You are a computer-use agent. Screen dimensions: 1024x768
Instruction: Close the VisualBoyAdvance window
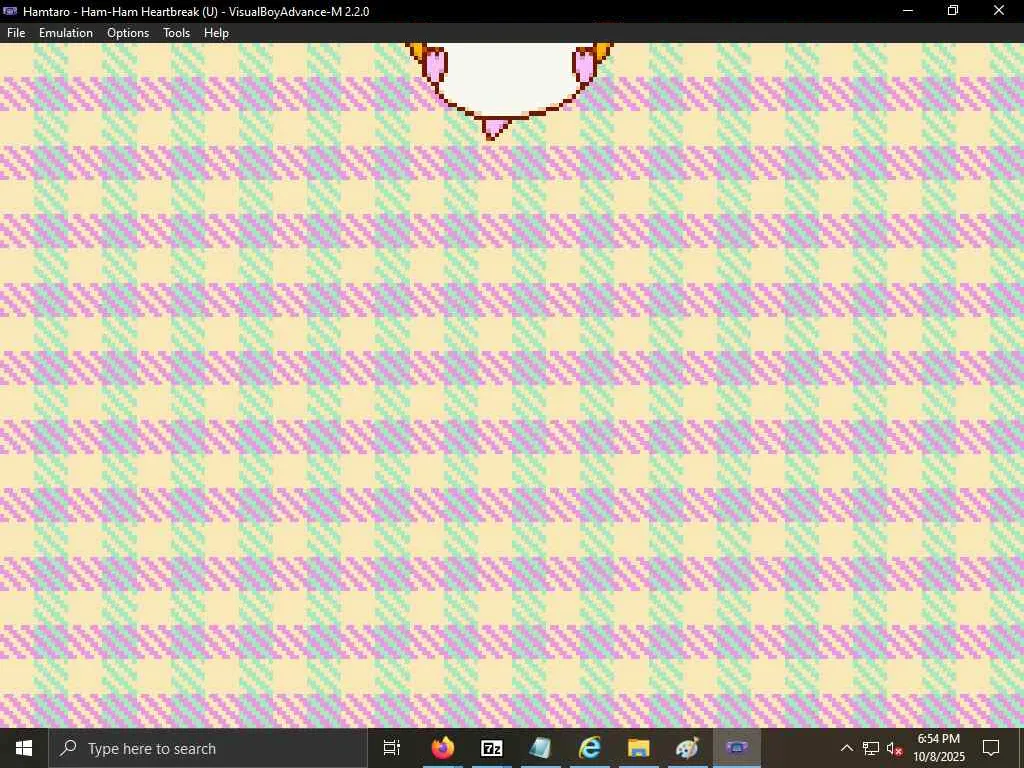(999, 11)
